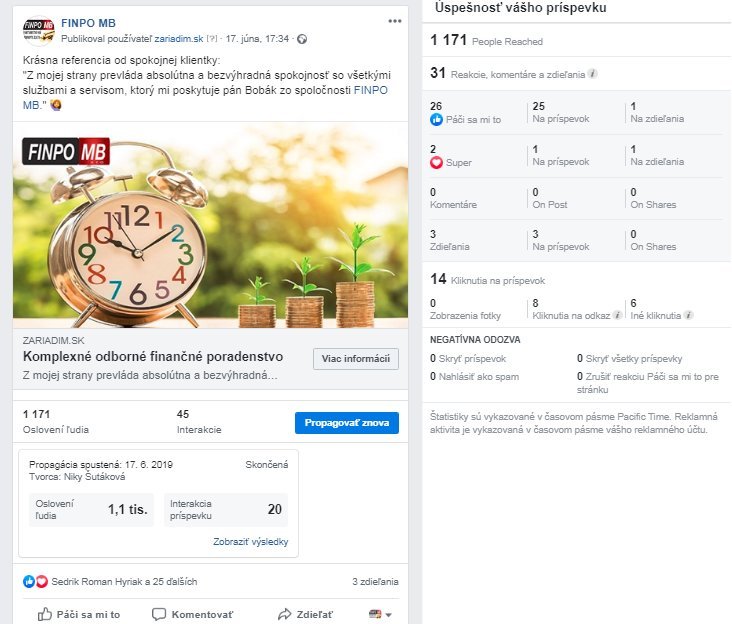Click the Zdieľať share arrow button
This screenshot has height=624, width=732.
point(306,614)
